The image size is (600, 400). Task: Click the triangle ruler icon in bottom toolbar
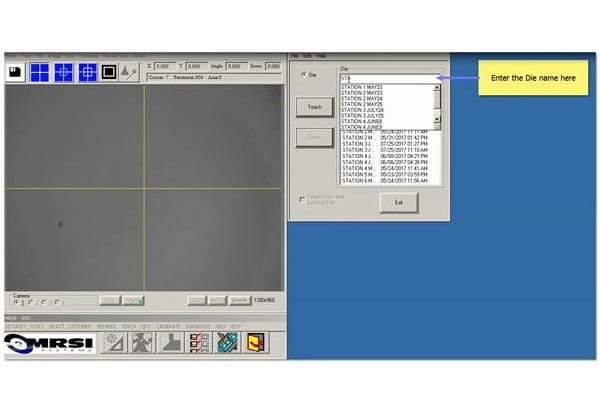(x=116, y=343)
